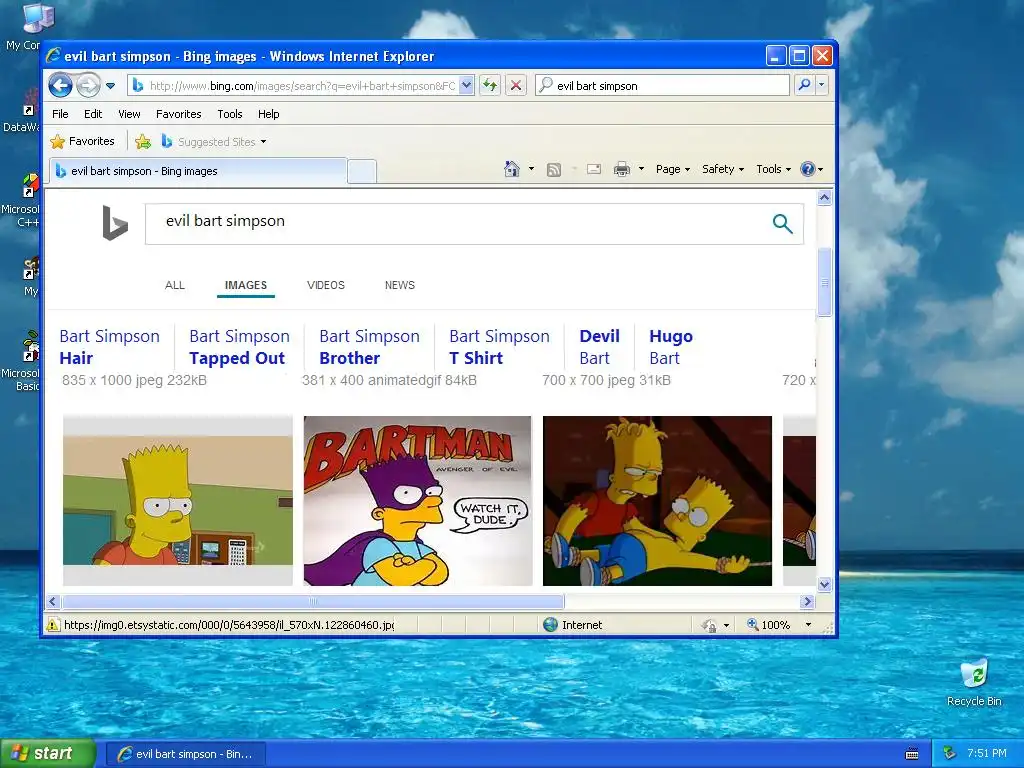Image resolution: width=1024 pixels, height=768 pixels.
Task: Click the vertical scrollbar up arrow
Action: pyautogui.click(x=824, y=197)
